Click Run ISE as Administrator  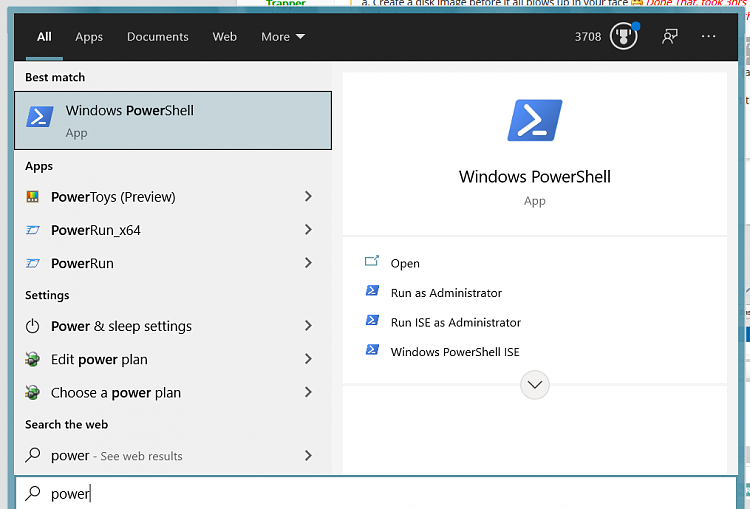click(x=455, y=322)
